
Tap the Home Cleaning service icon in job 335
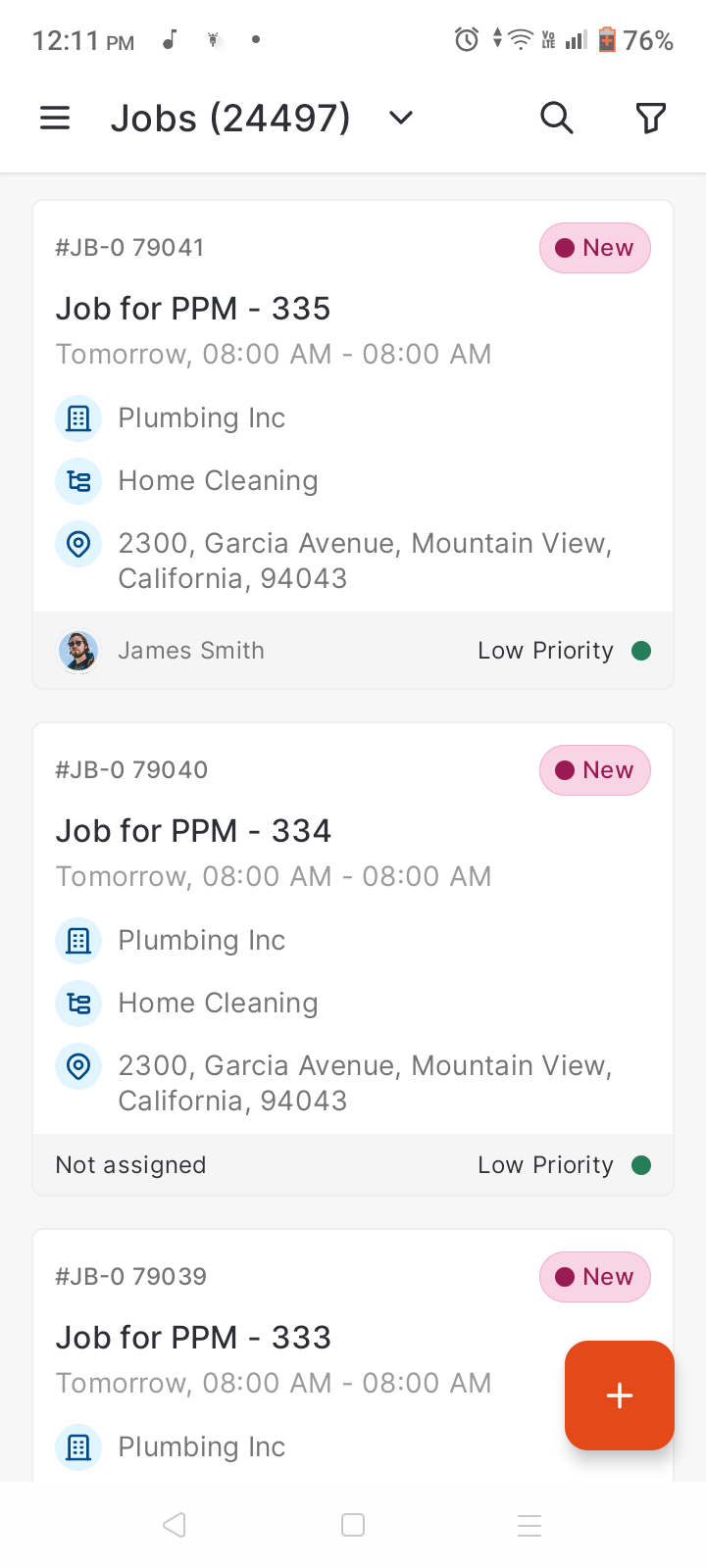(78, 481)
